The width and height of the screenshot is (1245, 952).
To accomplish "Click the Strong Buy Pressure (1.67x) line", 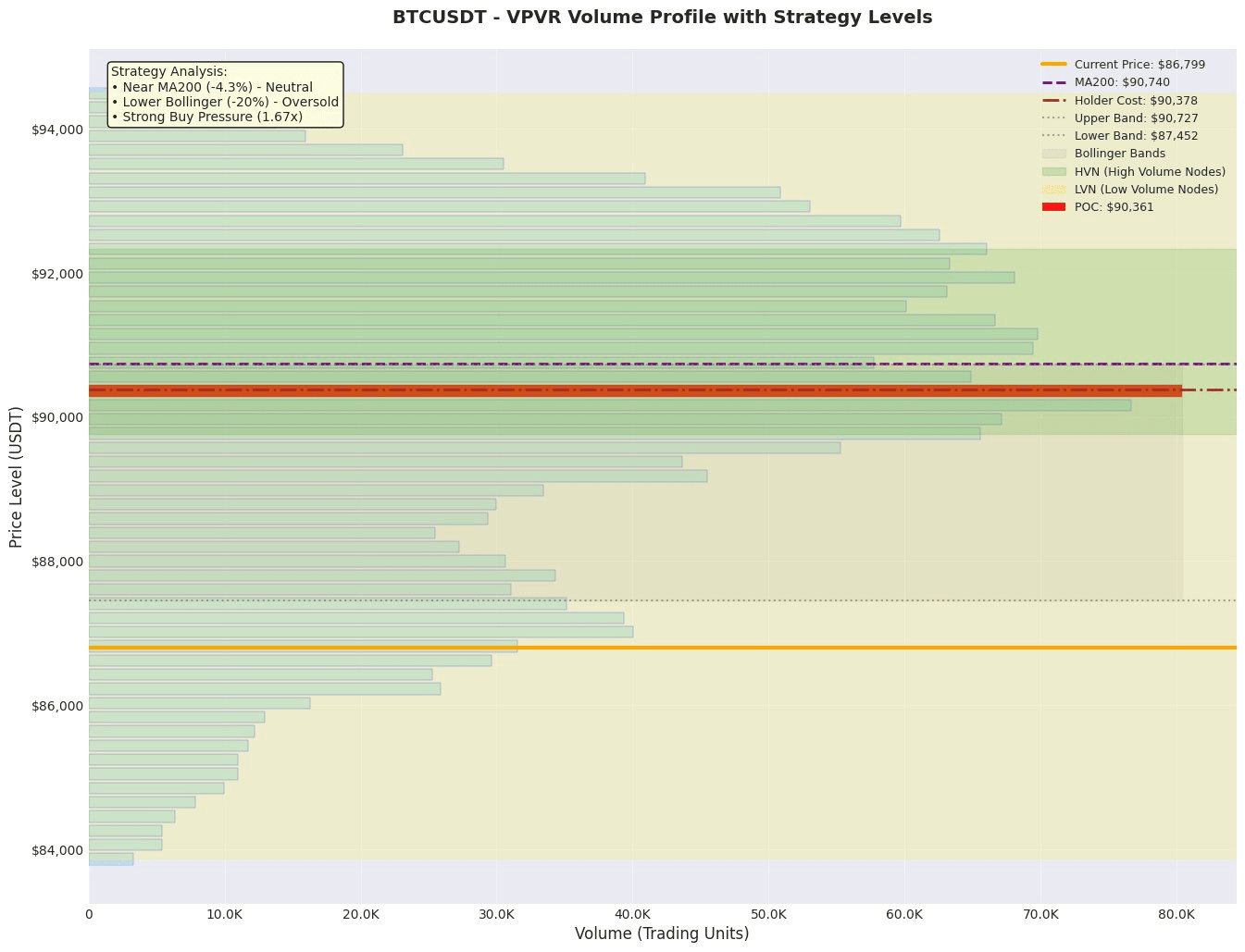I will [206, 117].
